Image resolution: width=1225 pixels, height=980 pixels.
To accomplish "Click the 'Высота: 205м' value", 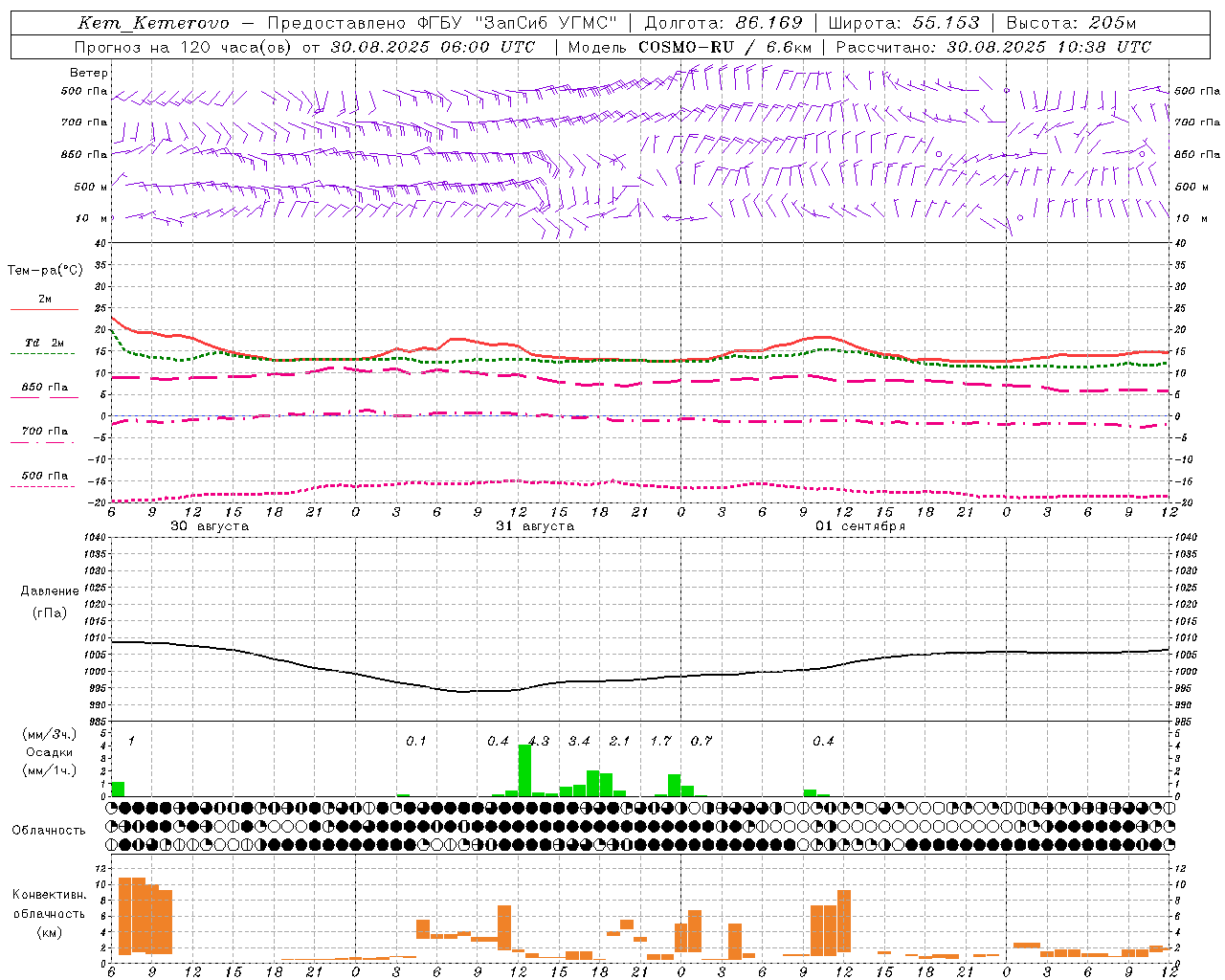I will coord(1071,23).
